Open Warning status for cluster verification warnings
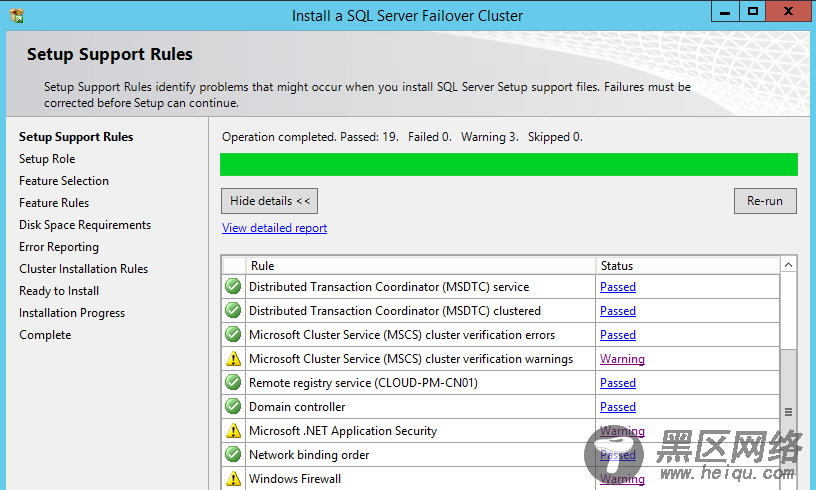The height and width of the screenshot is (490, 816). click(x=622, y=359)
